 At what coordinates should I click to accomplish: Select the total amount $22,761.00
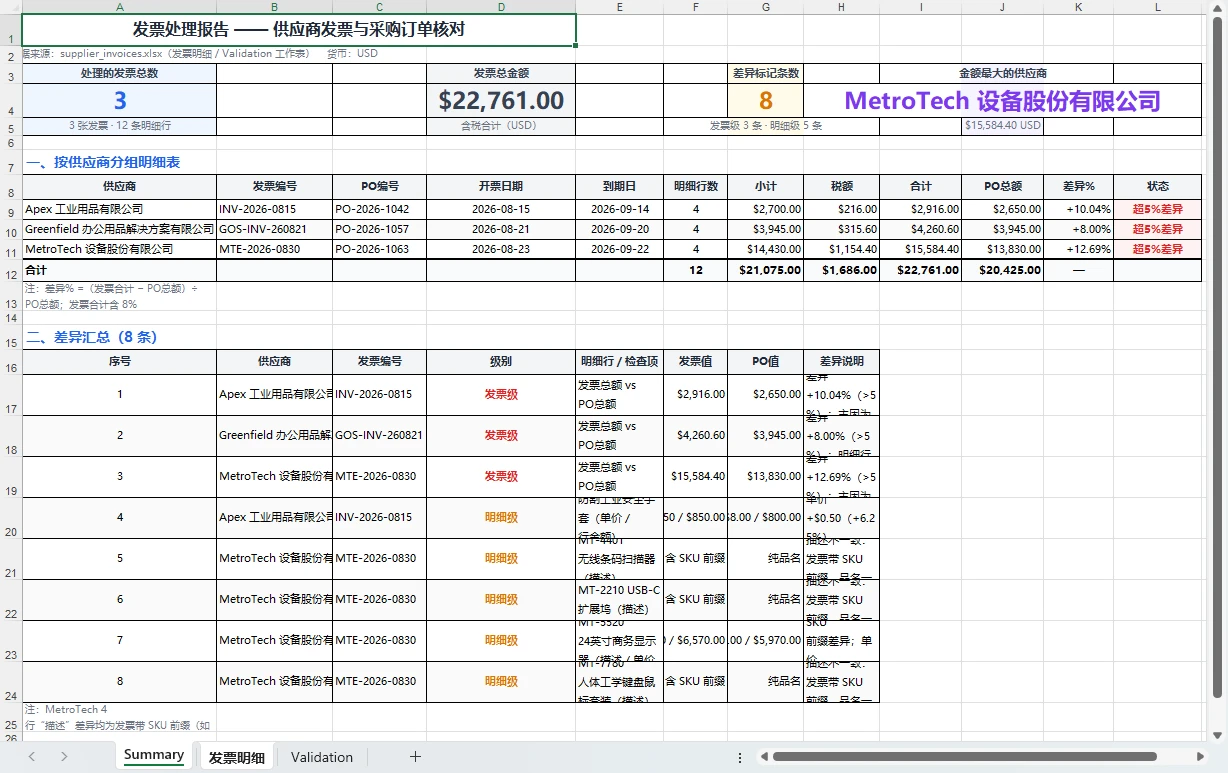coord(501,100)
